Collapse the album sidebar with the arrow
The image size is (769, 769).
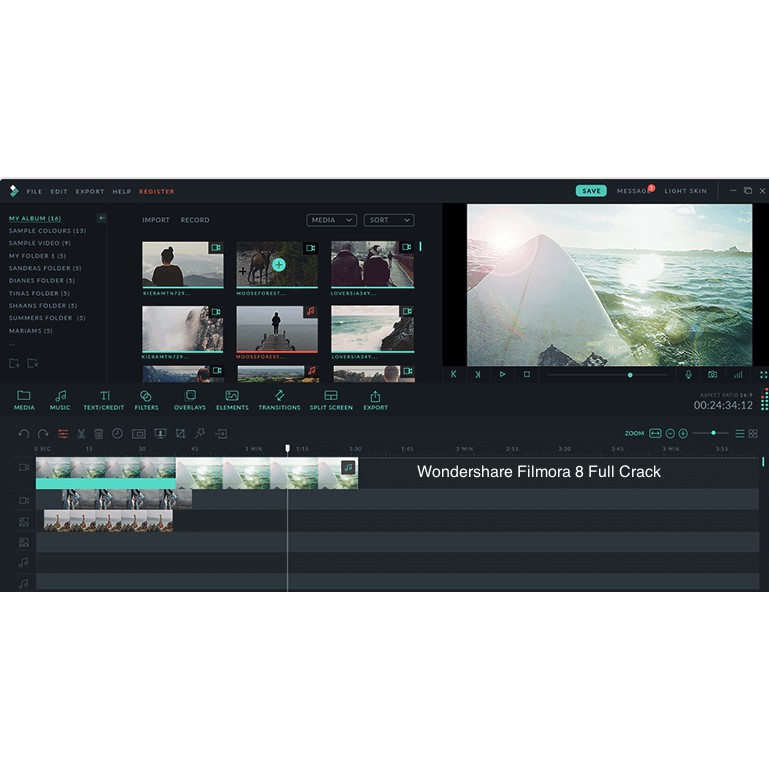click(x=101, y=218)
